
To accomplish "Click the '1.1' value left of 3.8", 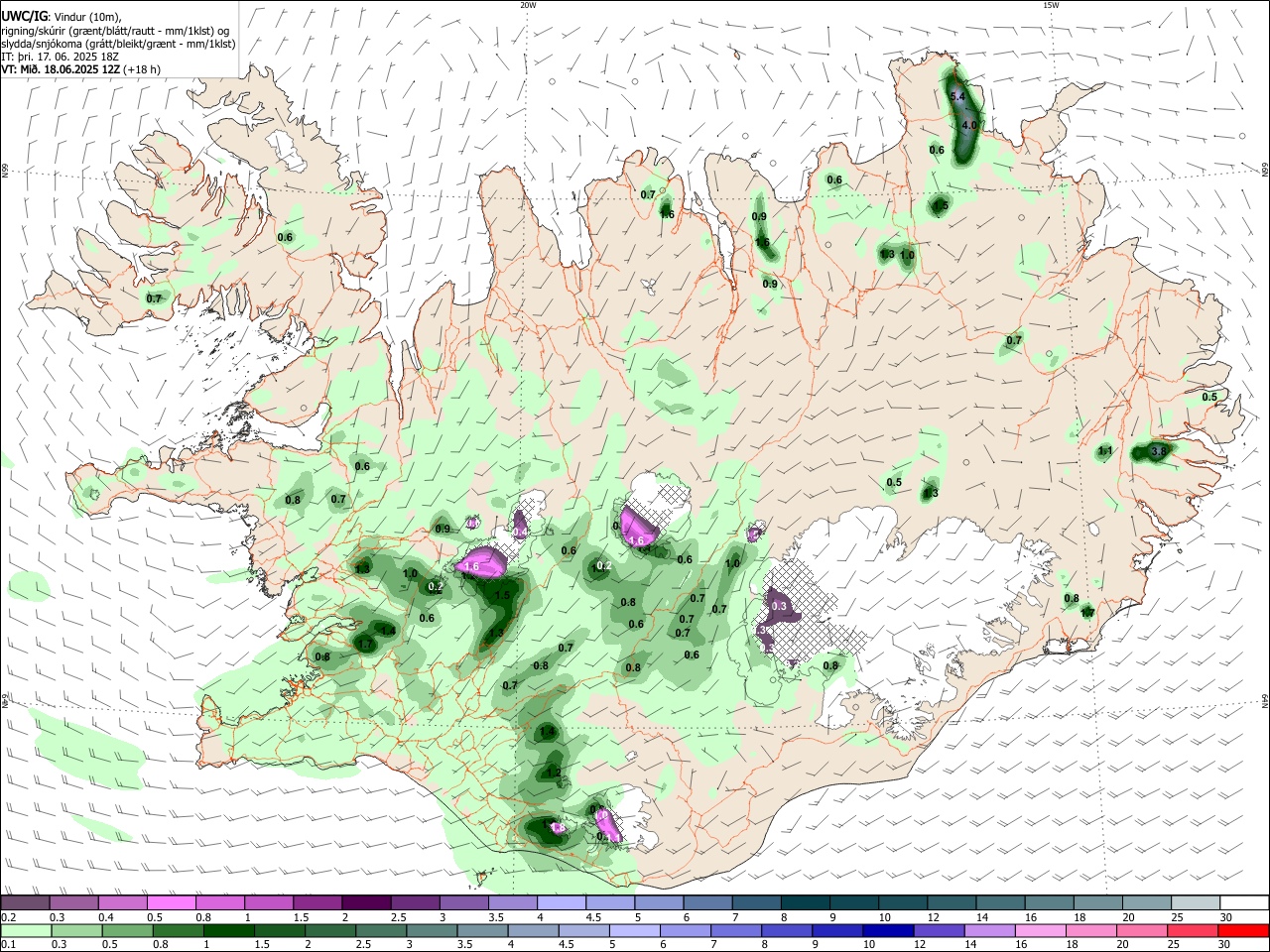I will (x=1105, y=451).
